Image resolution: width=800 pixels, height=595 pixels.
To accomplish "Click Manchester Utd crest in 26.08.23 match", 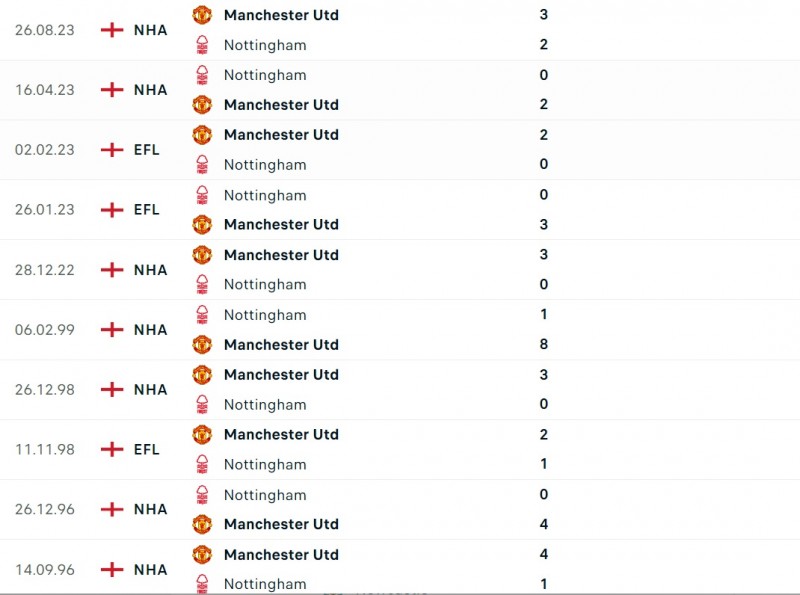I will click(202, 15).
